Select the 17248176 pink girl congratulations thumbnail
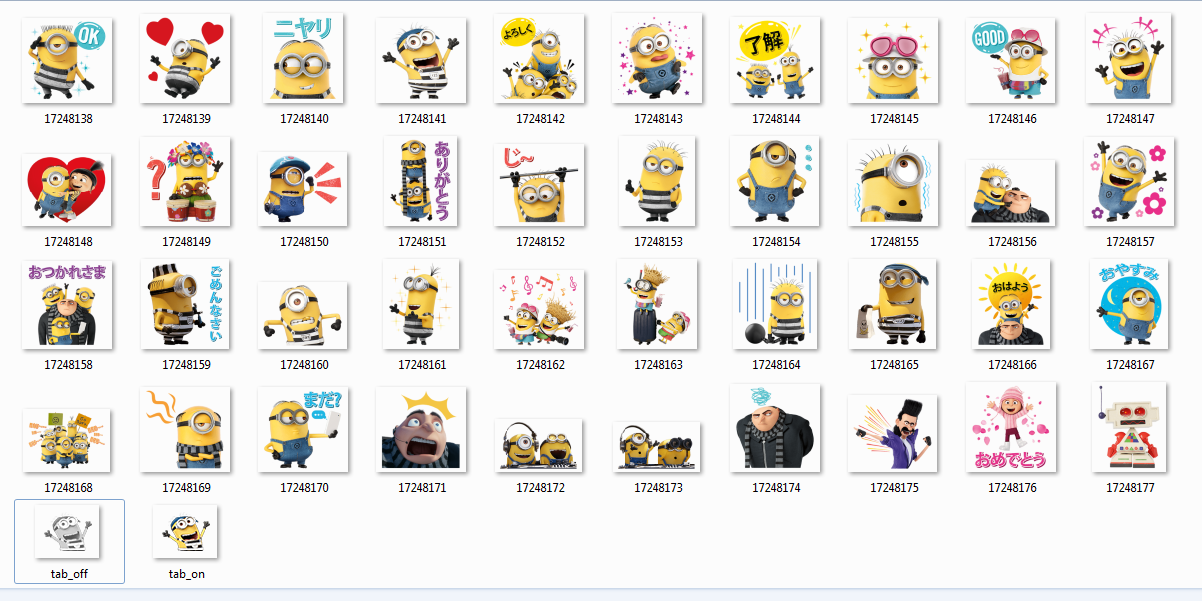 point(1012,427)
